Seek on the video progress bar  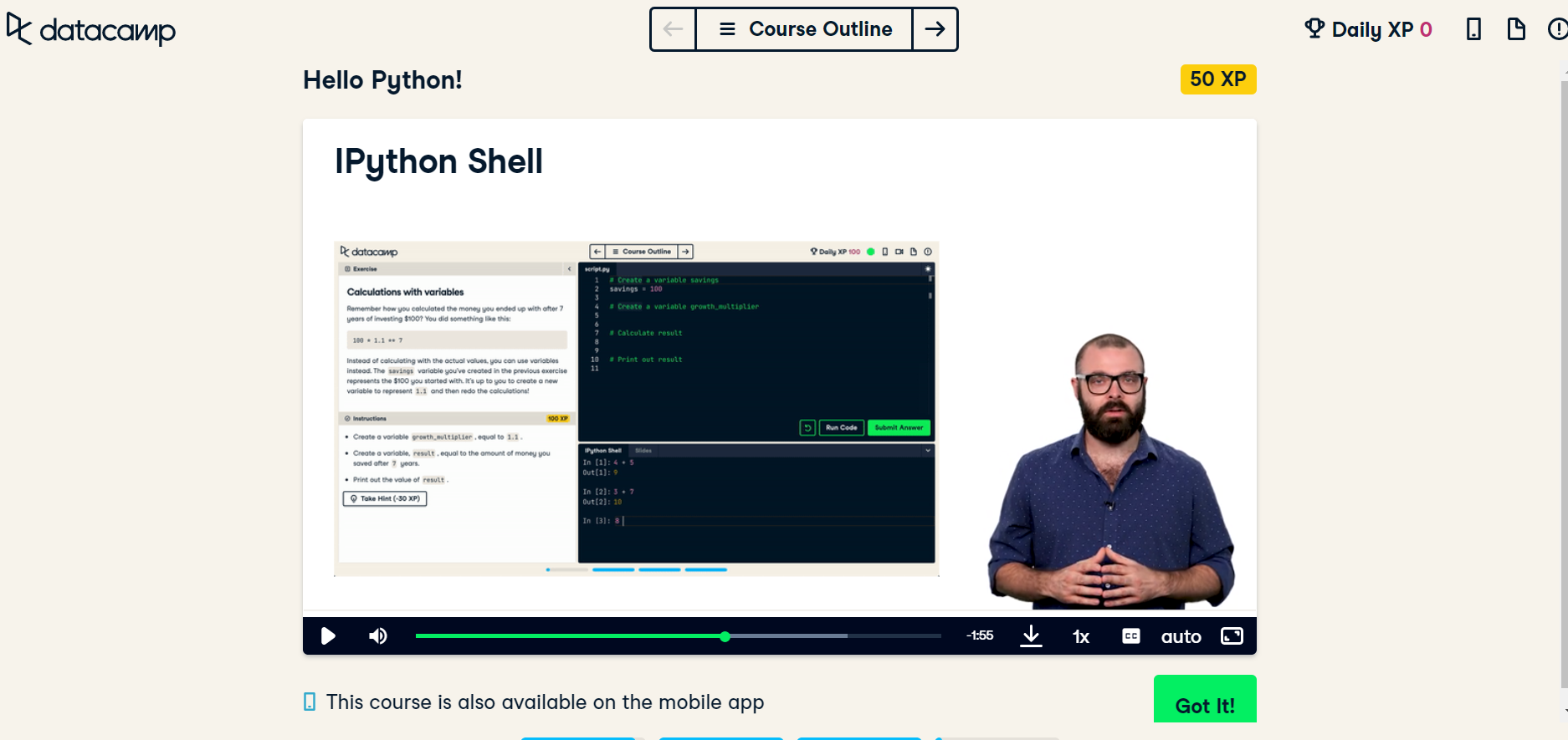pyautogui.click(x=679, y=636)
